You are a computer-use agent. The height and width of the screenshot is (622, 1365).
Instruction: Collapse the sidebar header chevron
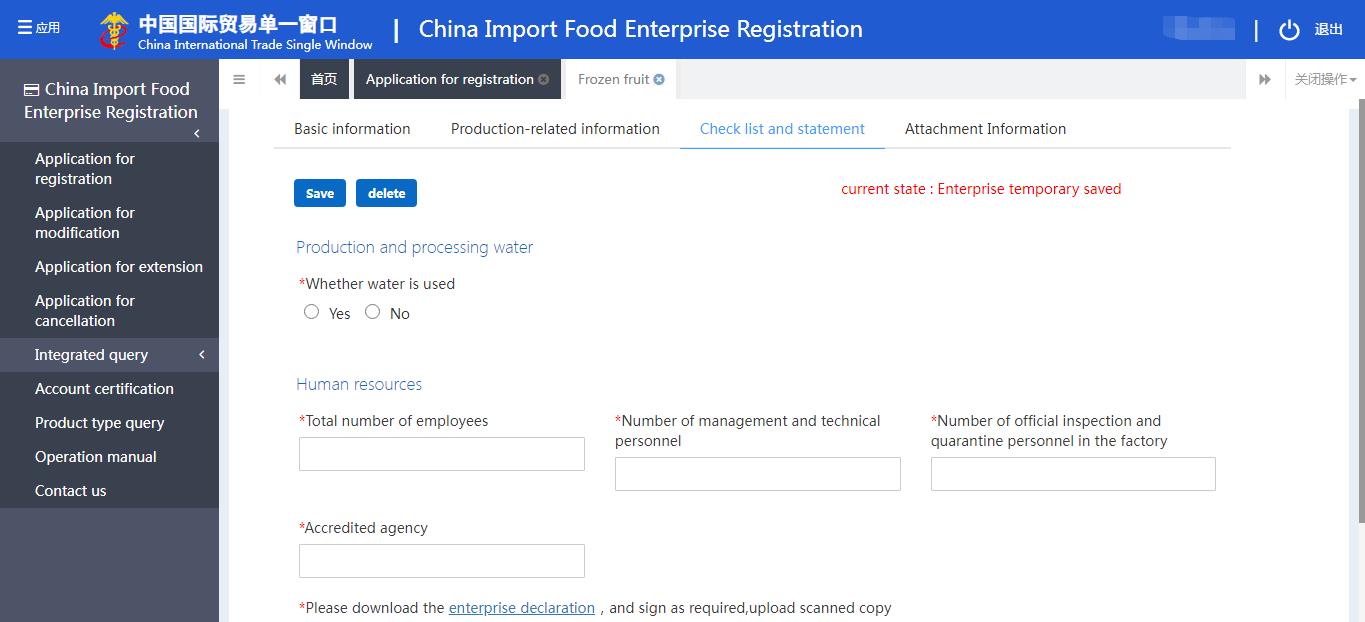click(x=197, y=133)
